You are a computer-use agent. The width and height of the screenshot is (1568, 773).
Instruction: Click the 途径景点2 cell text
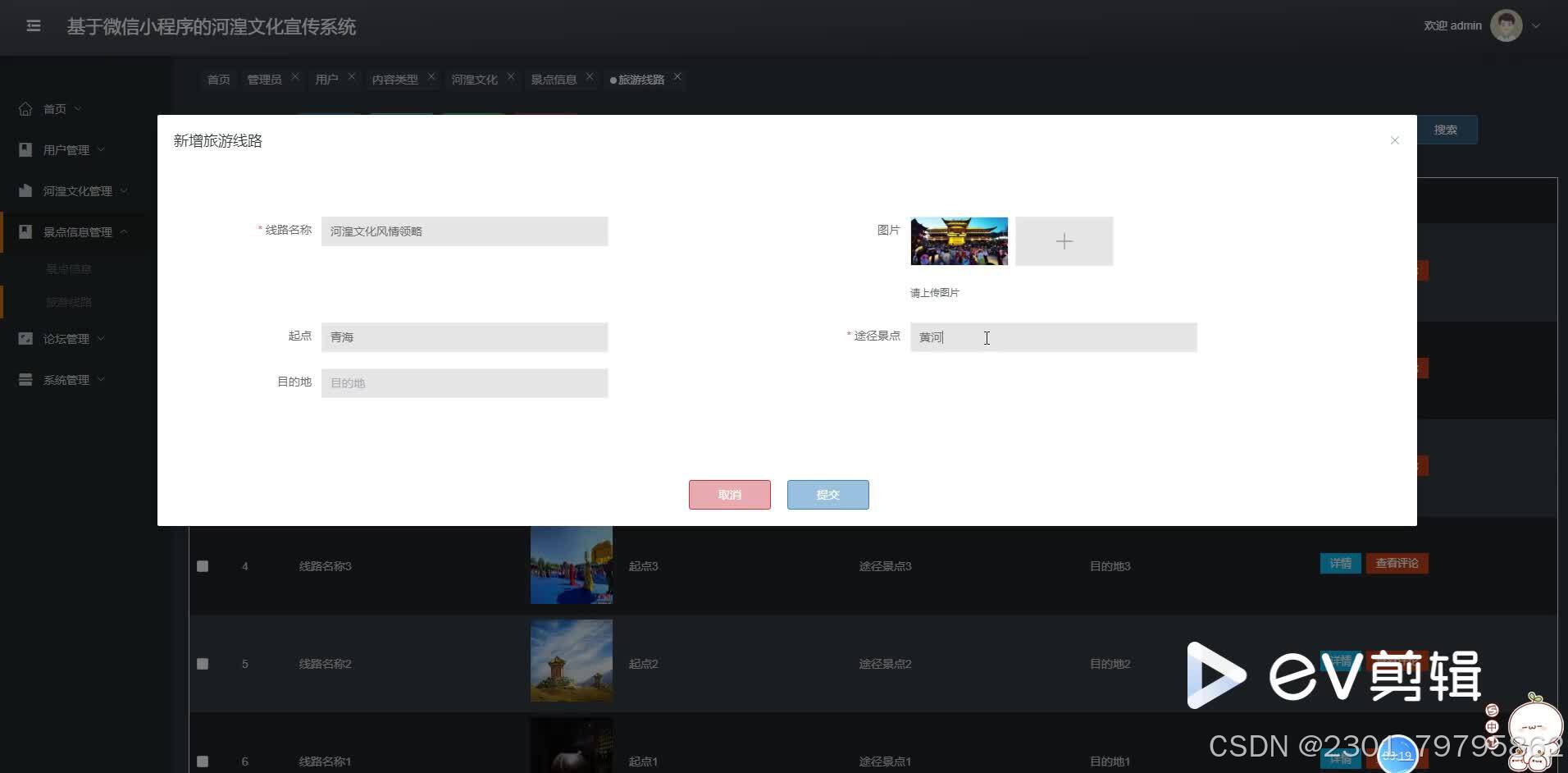[885, 664]
